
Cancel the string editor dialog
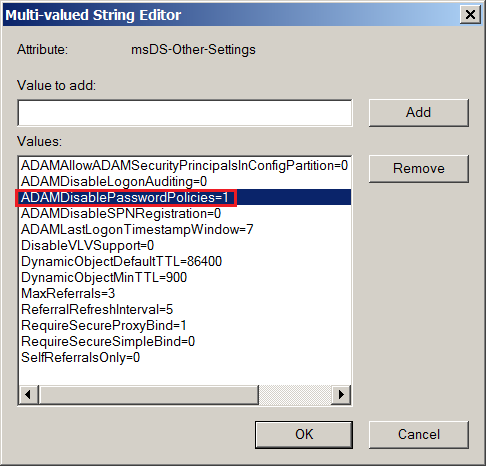(419, 435)
